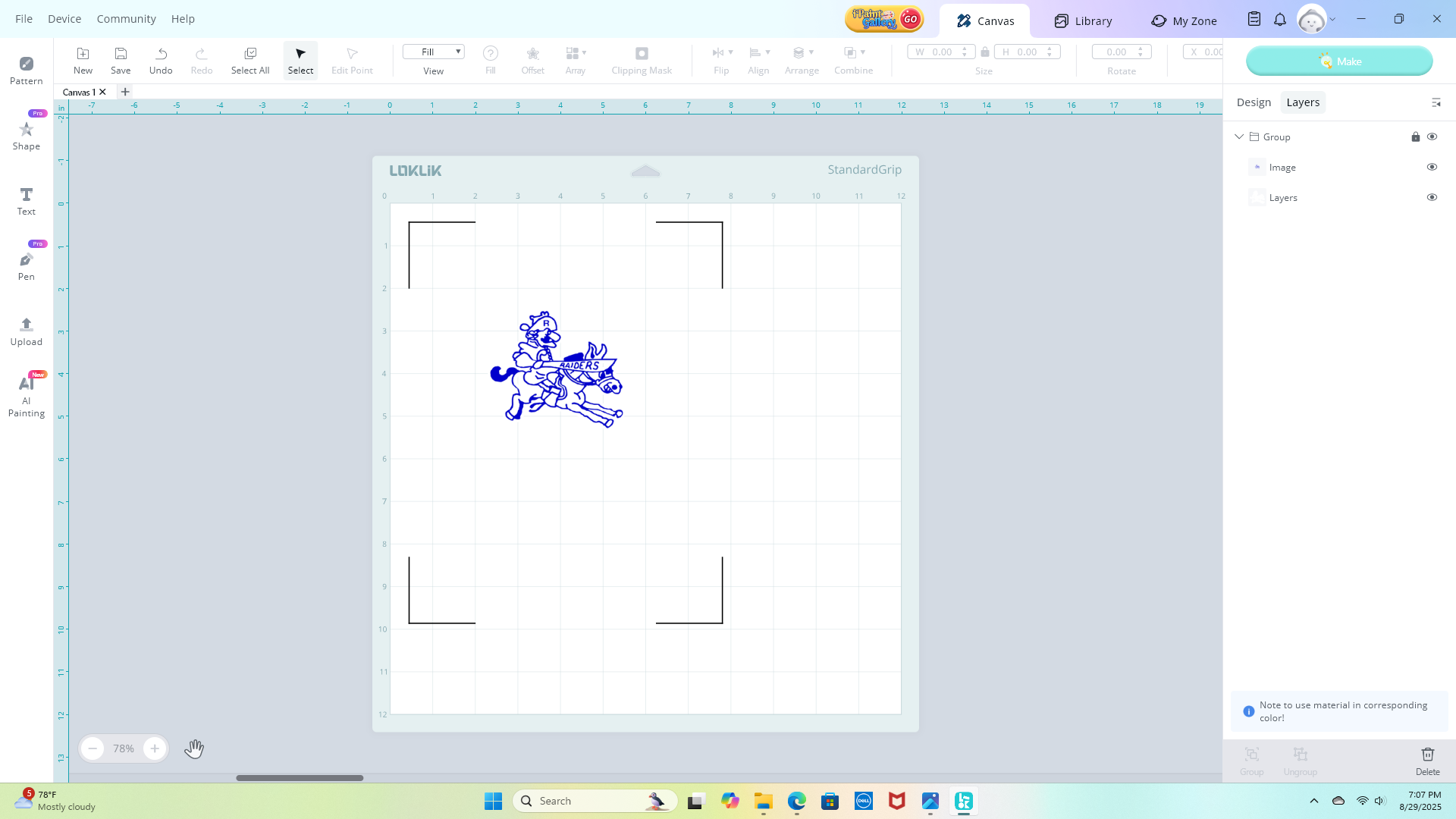Choose the Pen tool
1456x819 pixels.
(x=27, y=265)
